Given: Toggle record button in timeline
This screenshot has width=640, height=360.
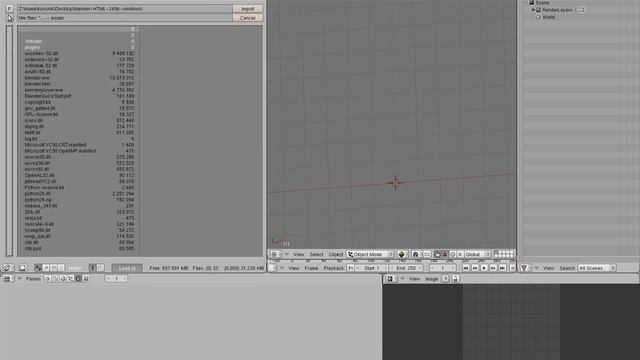Looking at the screenshot, I should (513, 268).
